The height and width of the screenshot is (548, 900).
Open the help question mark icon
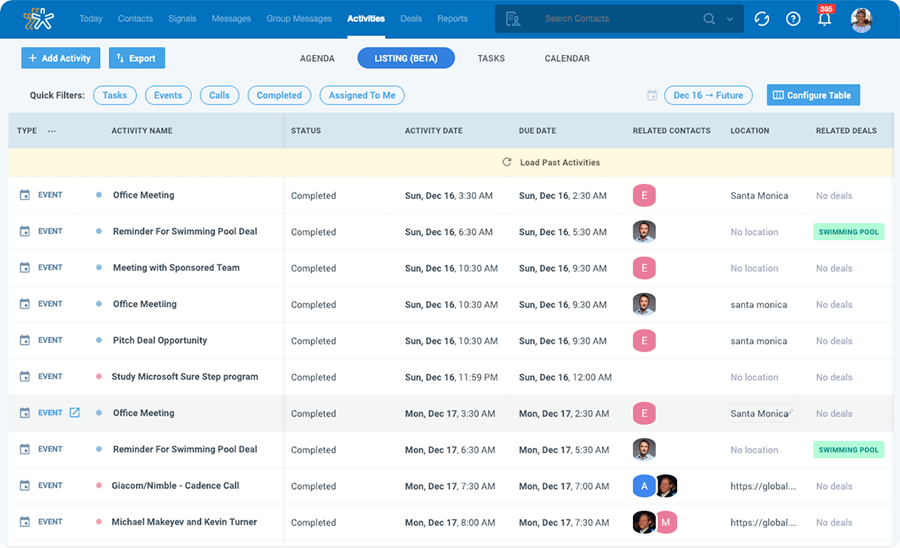click(x=793, y=19)
